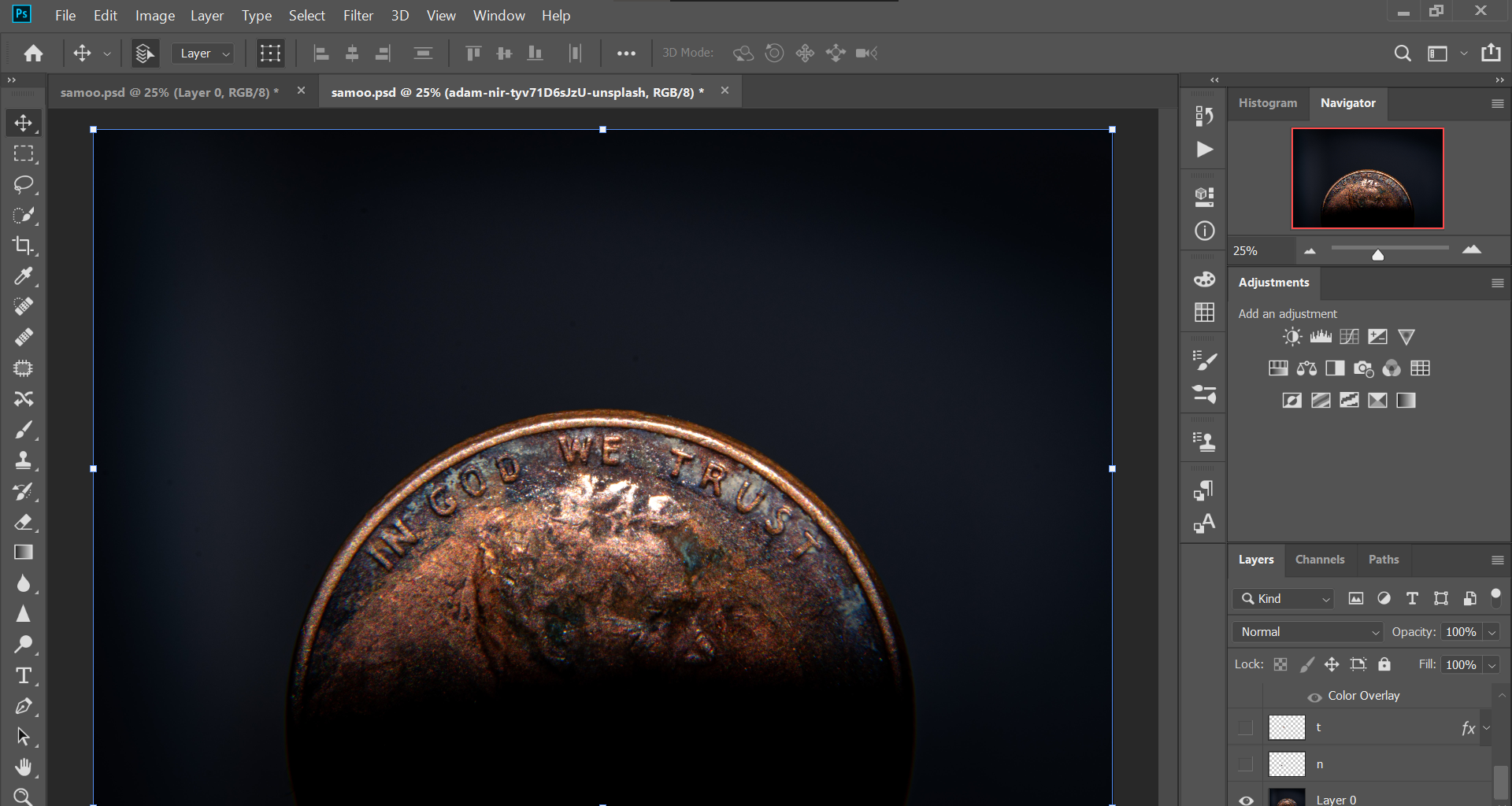Open the Navigator panel menu
The image size is (1512, 806).
1498,103
